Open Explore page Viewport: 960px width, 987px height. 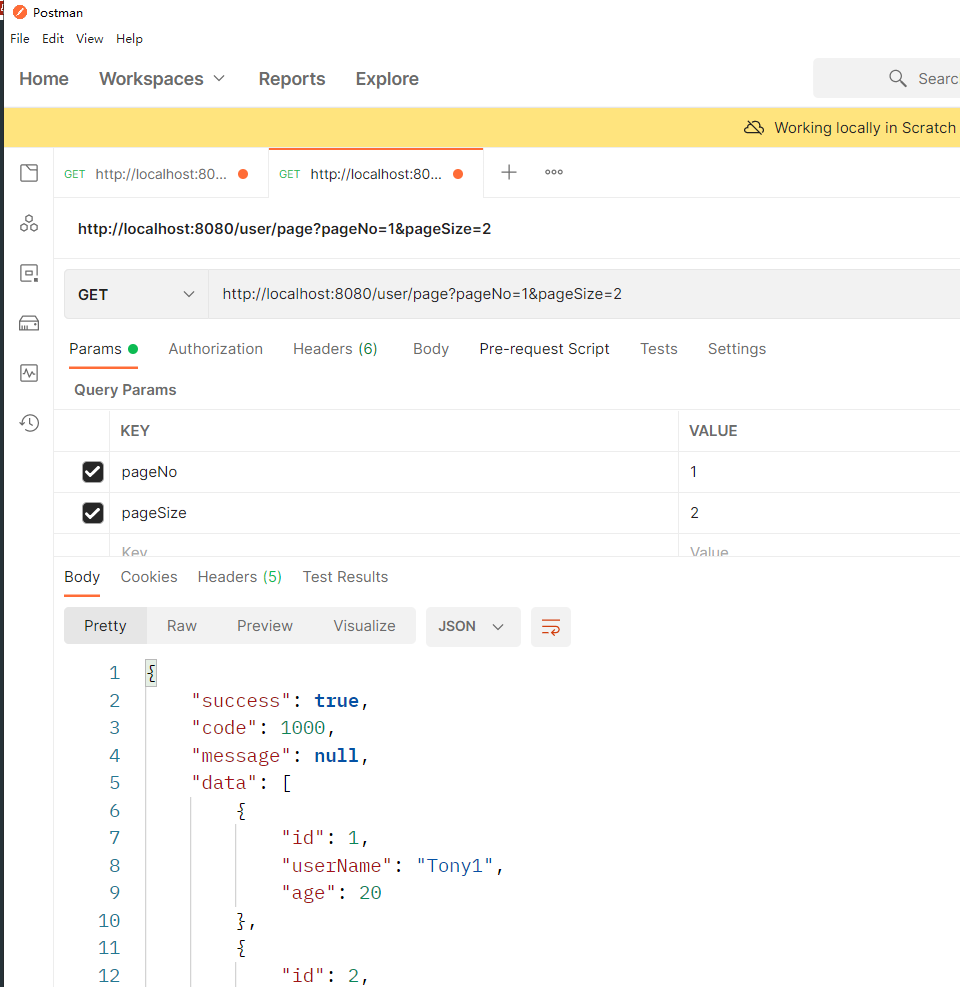click(387, 79)
